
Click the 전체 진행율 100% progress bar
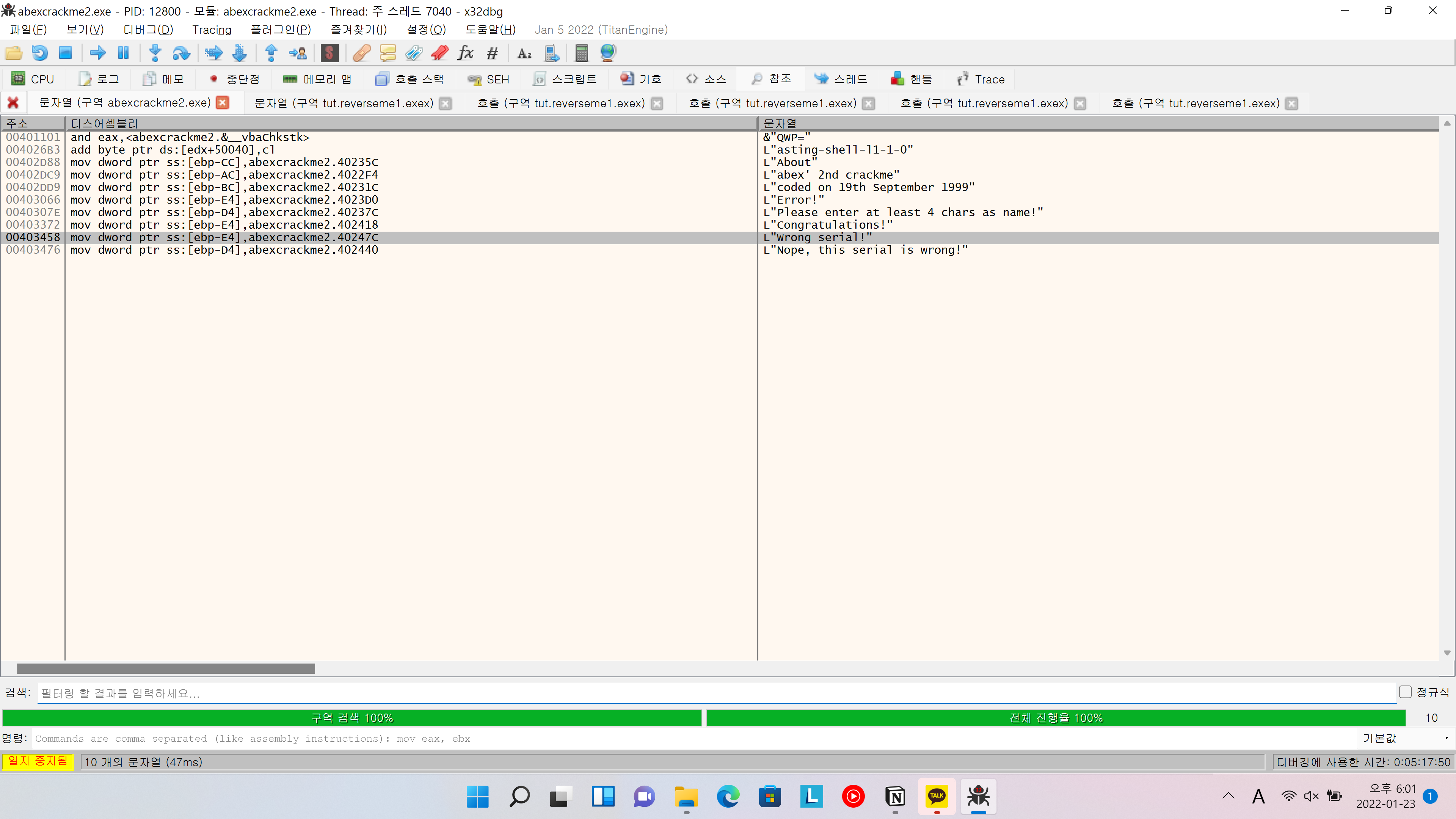click(1056, 717)
